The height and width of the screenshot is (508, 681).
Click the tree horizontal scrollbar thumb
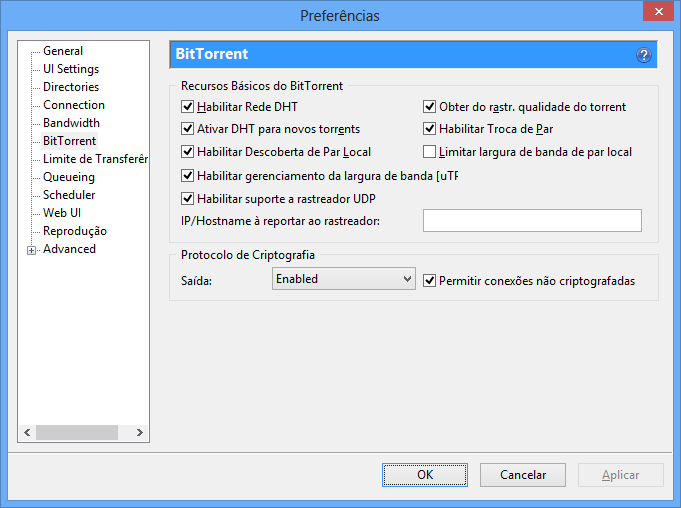click(x=77, y=432)
